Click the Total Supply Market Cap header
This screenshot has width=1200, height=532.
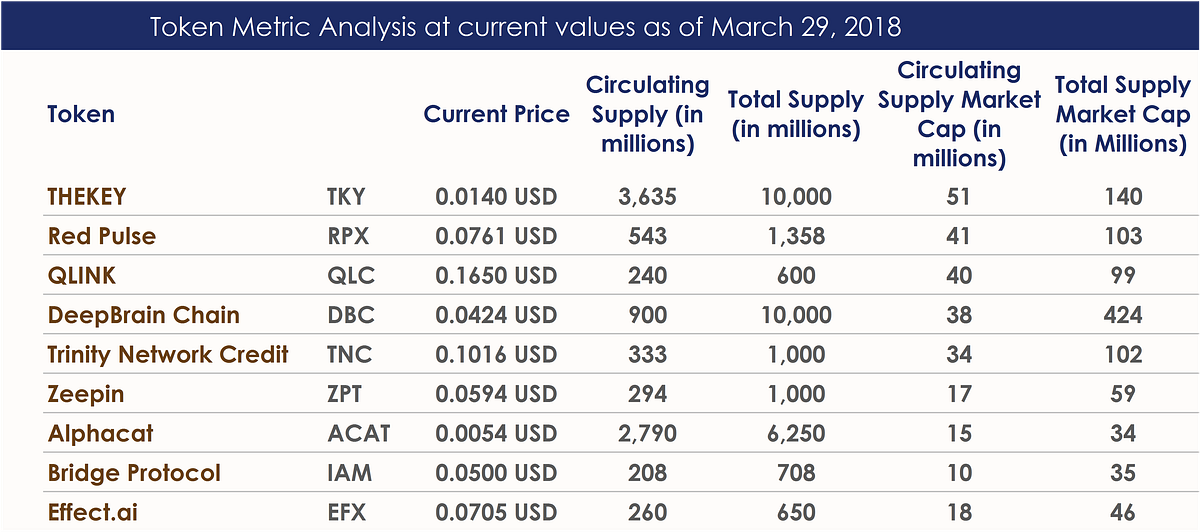(1123, 114)
